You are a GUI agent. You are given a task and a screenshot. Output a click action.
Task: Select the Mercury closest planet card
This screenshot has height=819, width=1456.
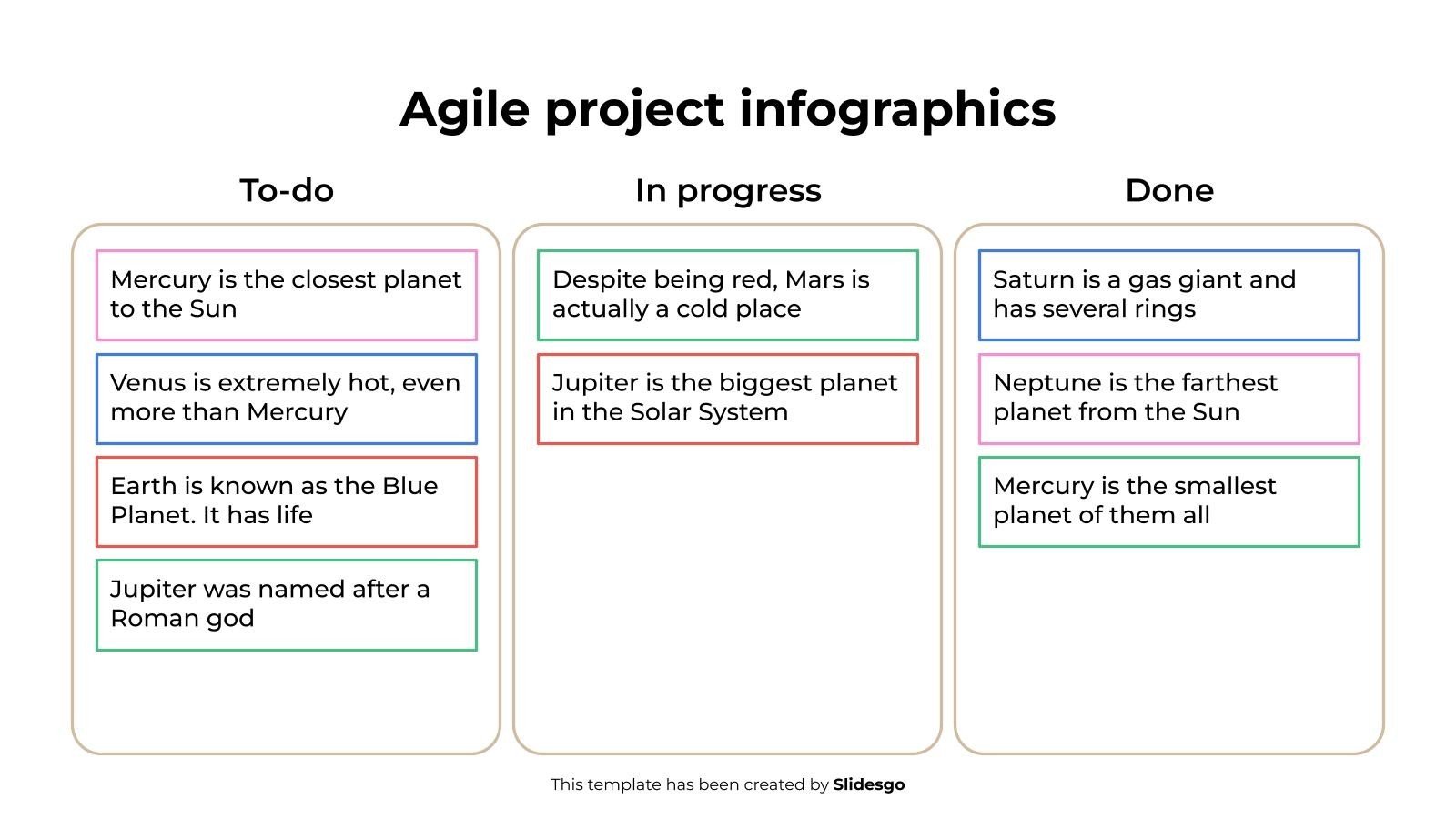(x=287, y=296)
